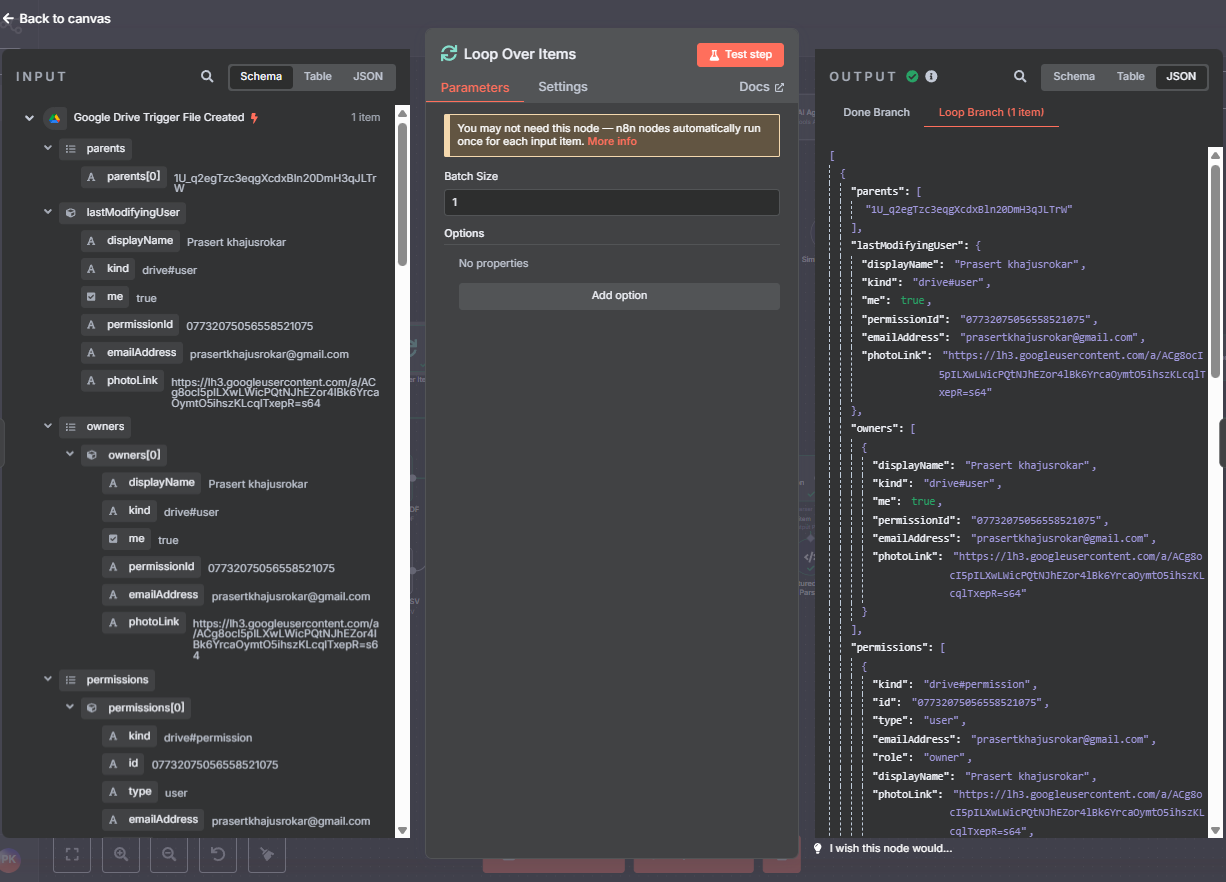1226x882 pixels.
Task: Select the photoLink field under lastModifyingUser
Action: pyautogui.click(x=122, y=381)
